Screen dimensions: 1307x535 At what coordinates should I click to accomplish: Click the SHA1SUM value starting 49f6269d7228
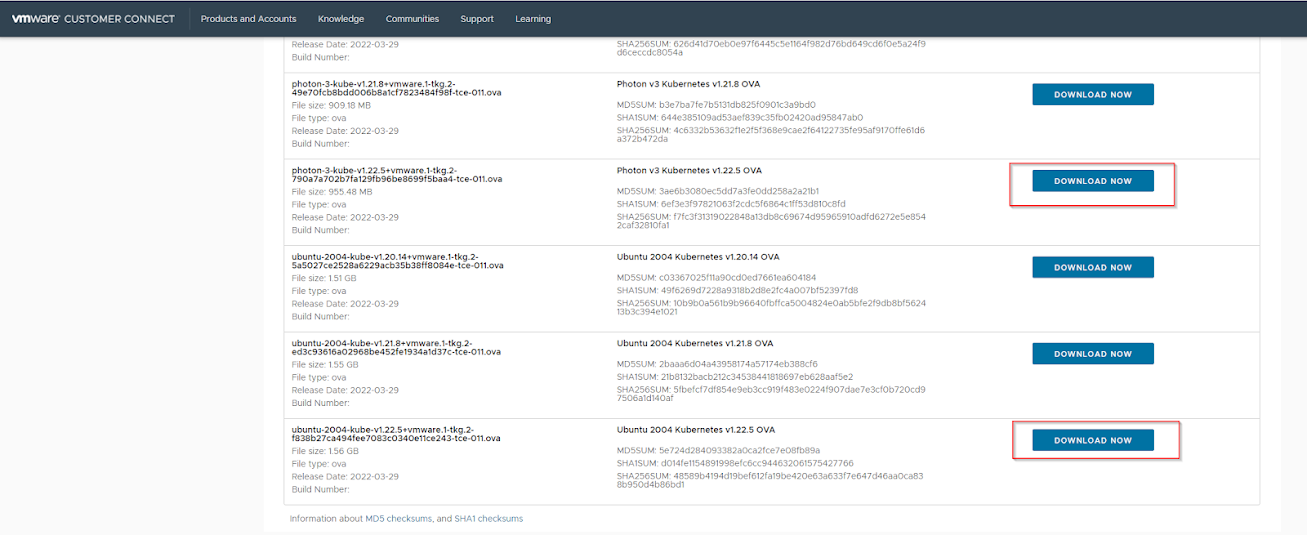point(759,290)
